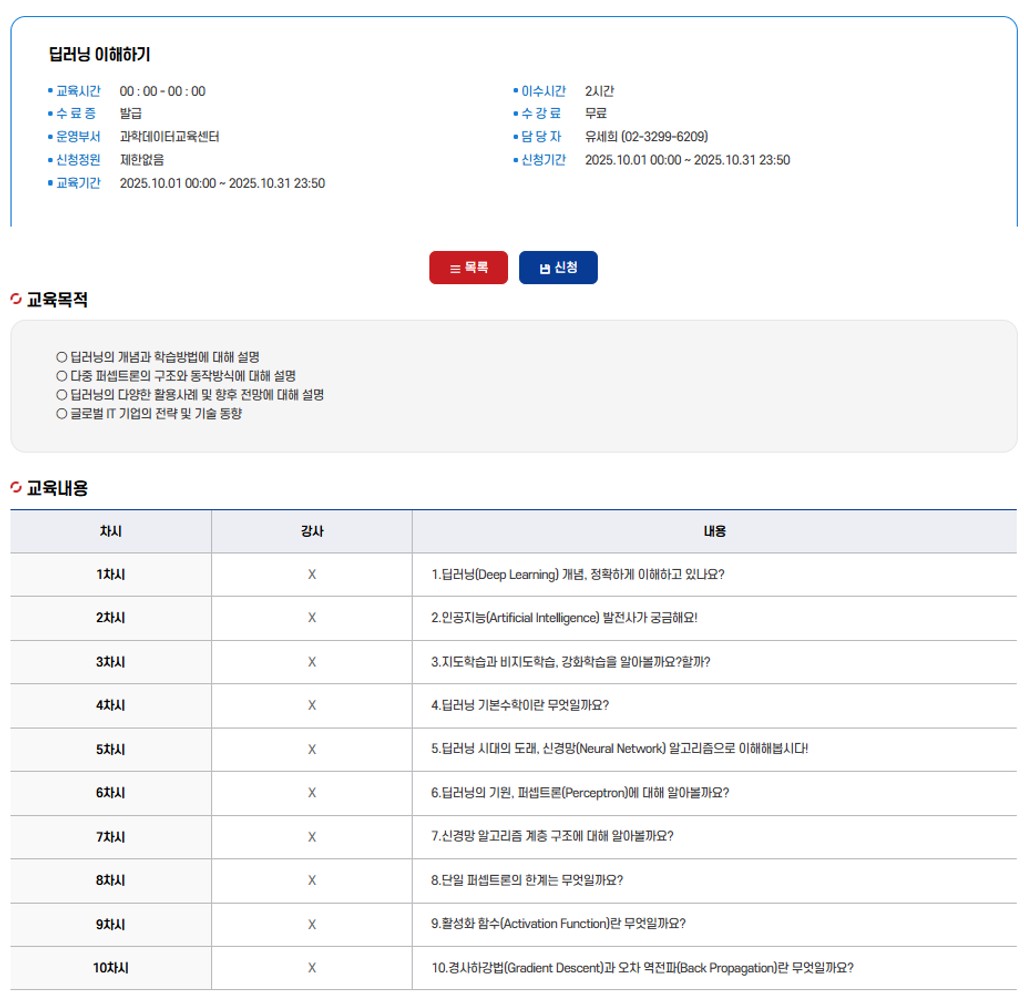Open lesson 9 about Activation Function
1024x996 pixels.
pyautogui.click(x=558, y=924)
